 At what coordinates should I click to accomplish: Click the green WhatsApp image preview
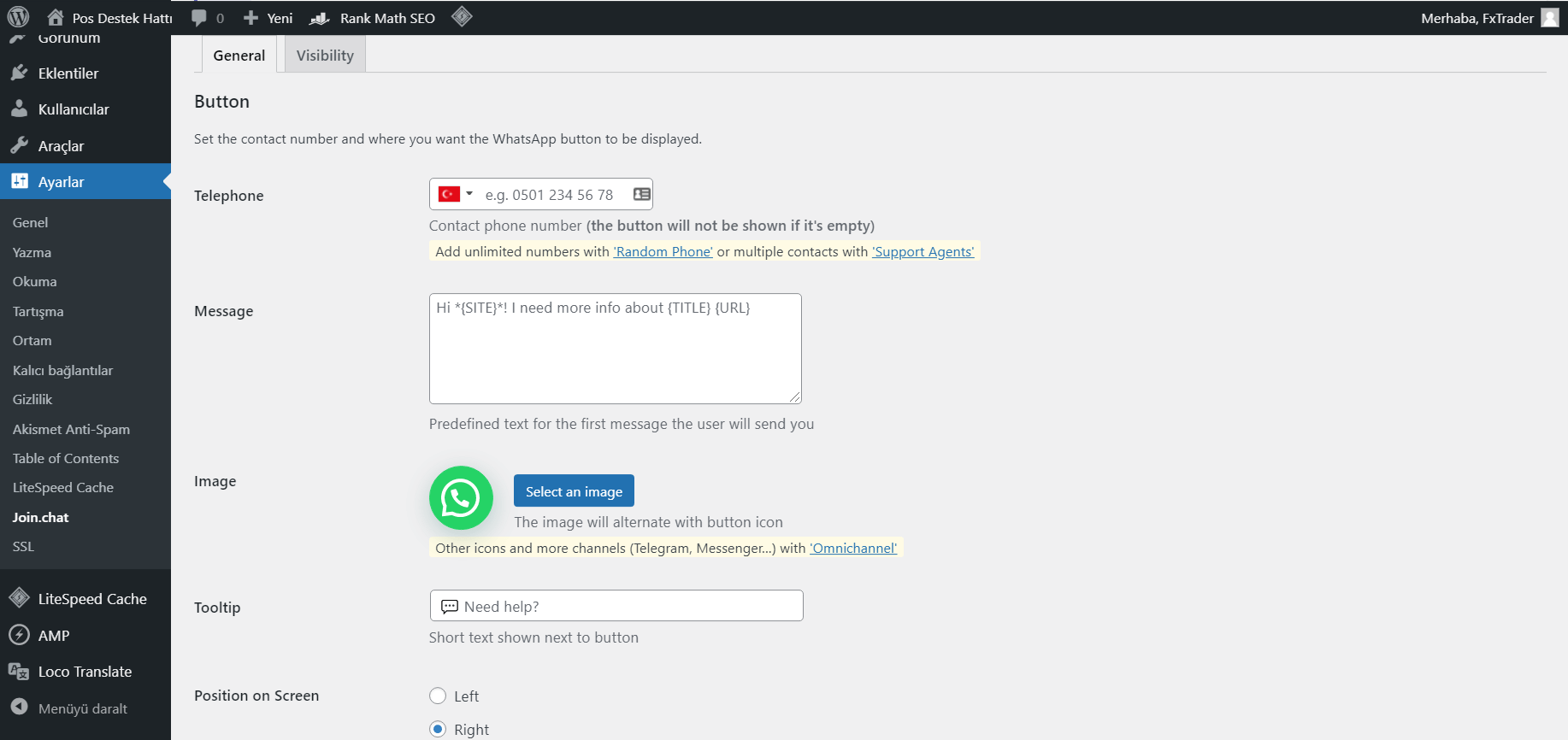coord(461,498)
